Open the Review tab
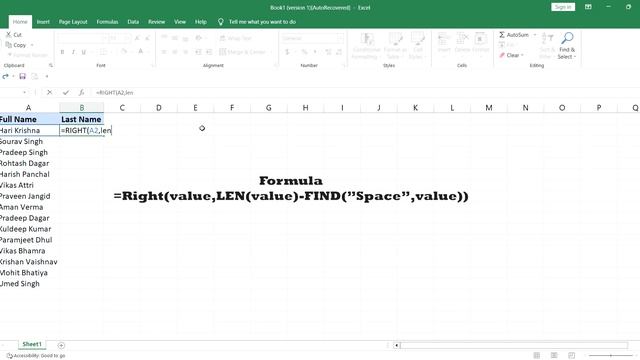Viewport: 640px width, 360px height. click(156, 22)
